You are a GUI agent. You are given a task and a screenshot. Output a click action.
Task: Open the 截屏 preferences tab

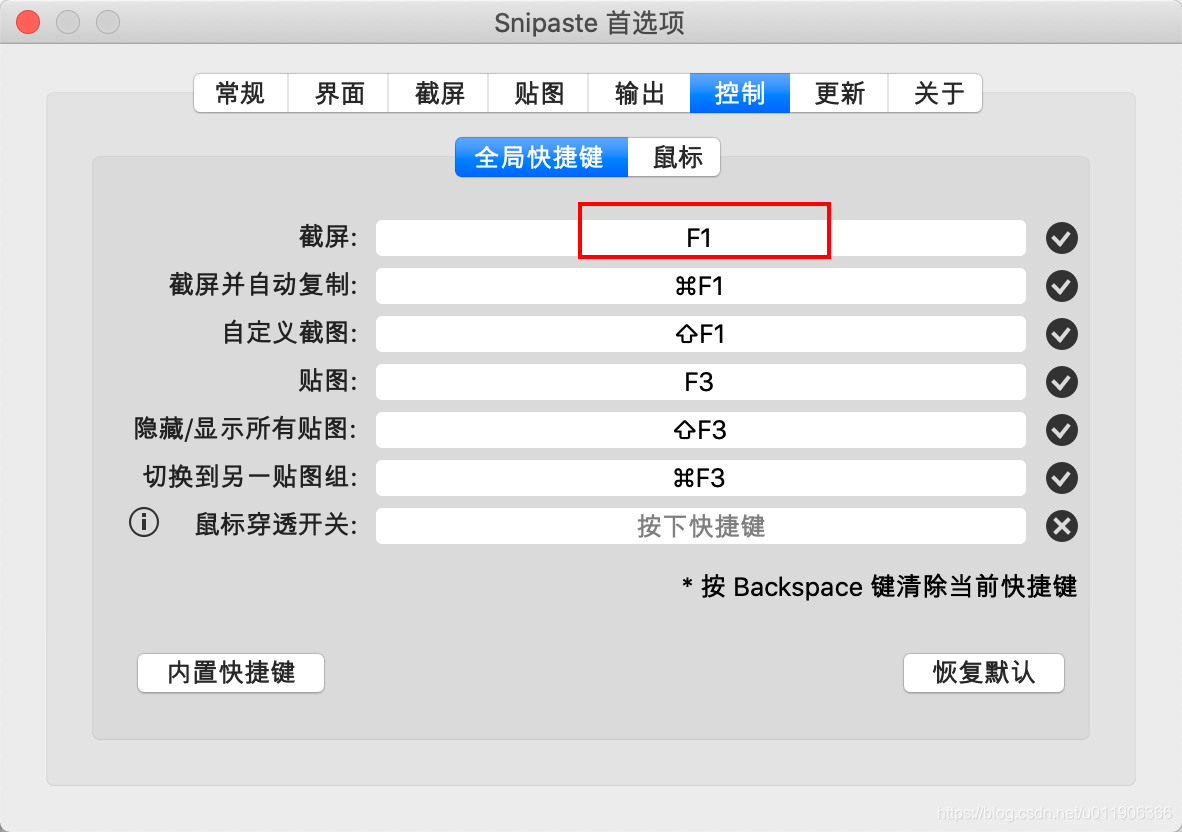click(x=439, y=93)
